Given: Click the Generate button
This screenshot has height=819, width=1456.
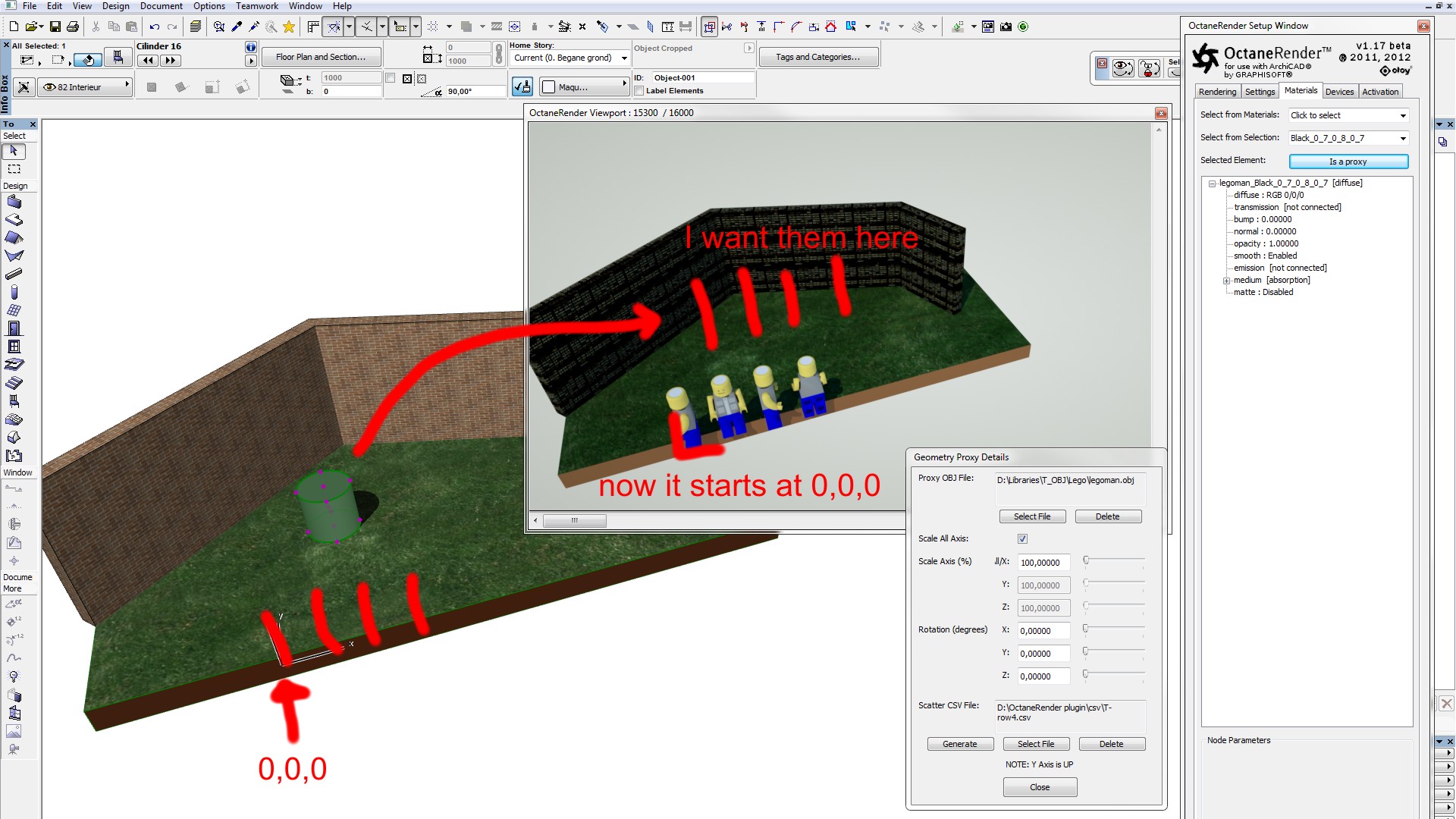Looking at the screenshot, I should tap(959, 744).
